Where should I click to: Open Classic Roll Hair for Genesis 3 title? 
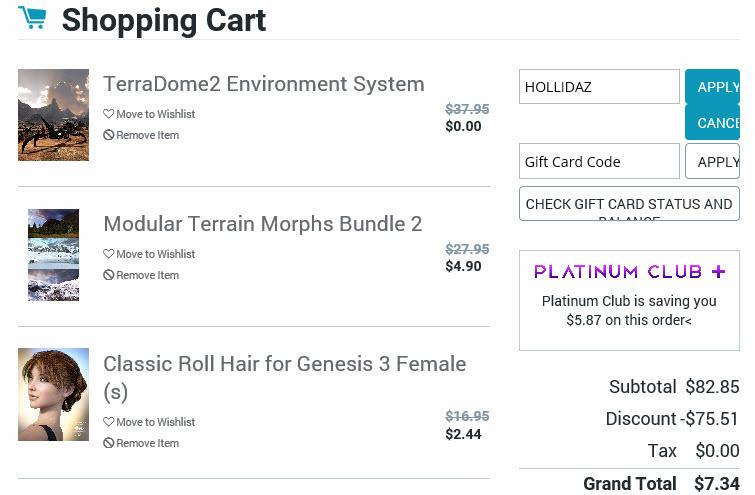point(284,364)
